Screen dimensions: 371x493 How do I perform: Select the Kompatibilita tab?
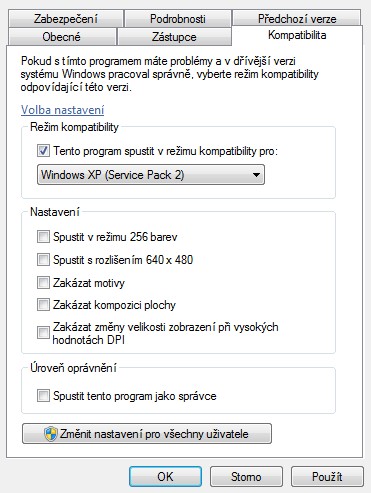[297, 35]
